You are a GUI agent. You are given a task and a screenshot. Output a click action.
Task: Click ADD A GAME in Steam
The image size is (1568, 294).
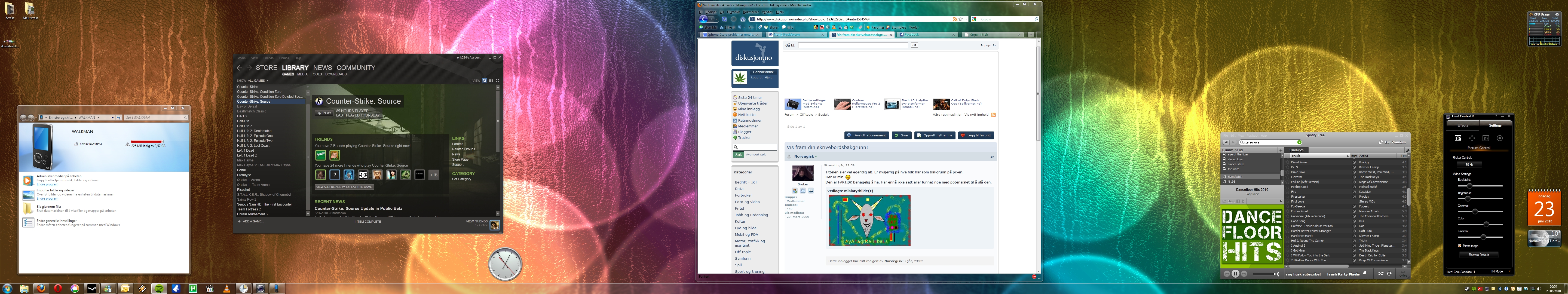point(251,222)
